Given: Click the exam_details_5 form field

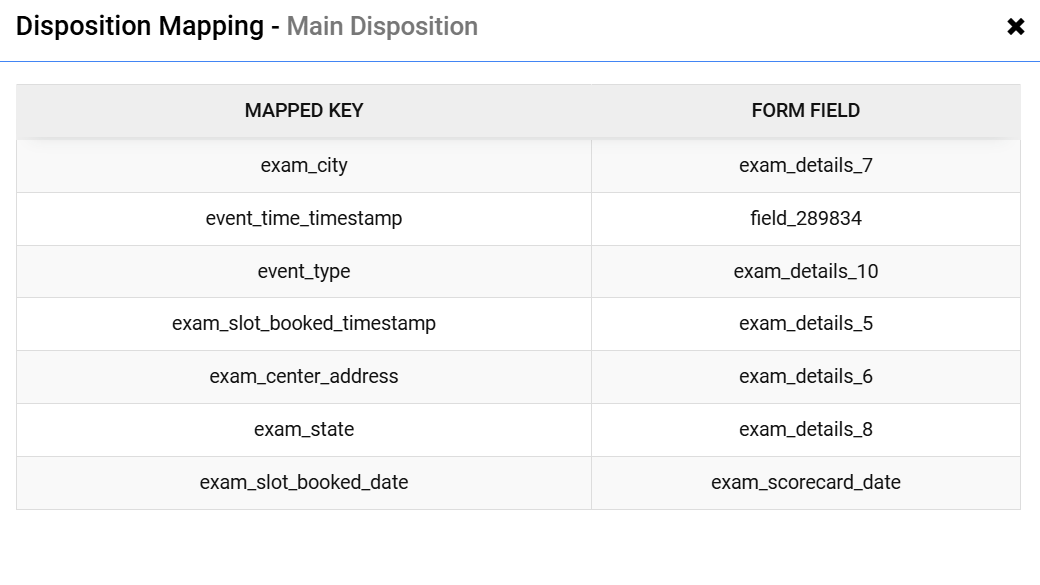Looking at the screenshot, I should pos(805,324).
